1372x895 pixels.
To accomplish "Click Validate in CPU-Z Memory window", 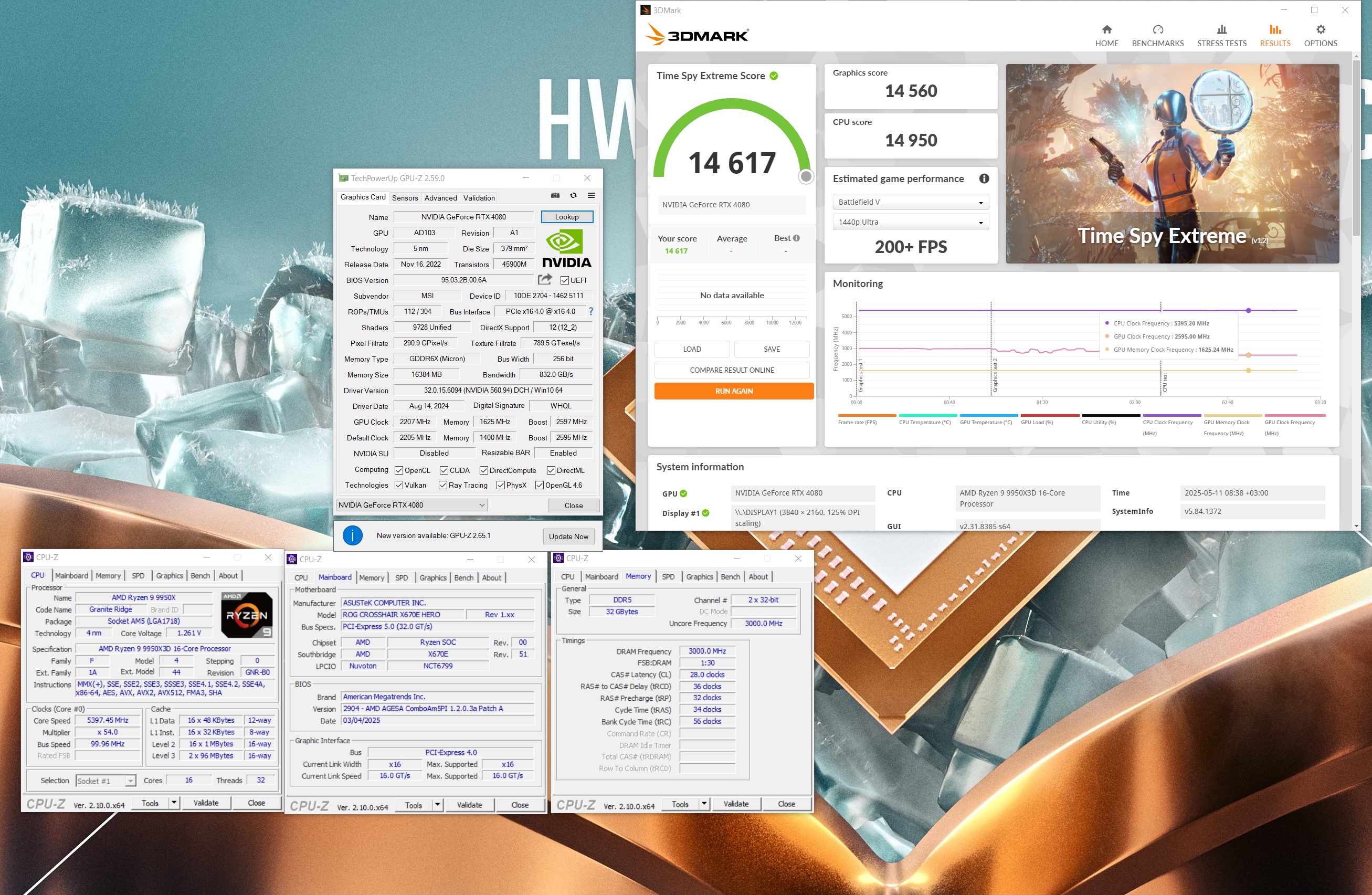I will [x=735, y=803].
